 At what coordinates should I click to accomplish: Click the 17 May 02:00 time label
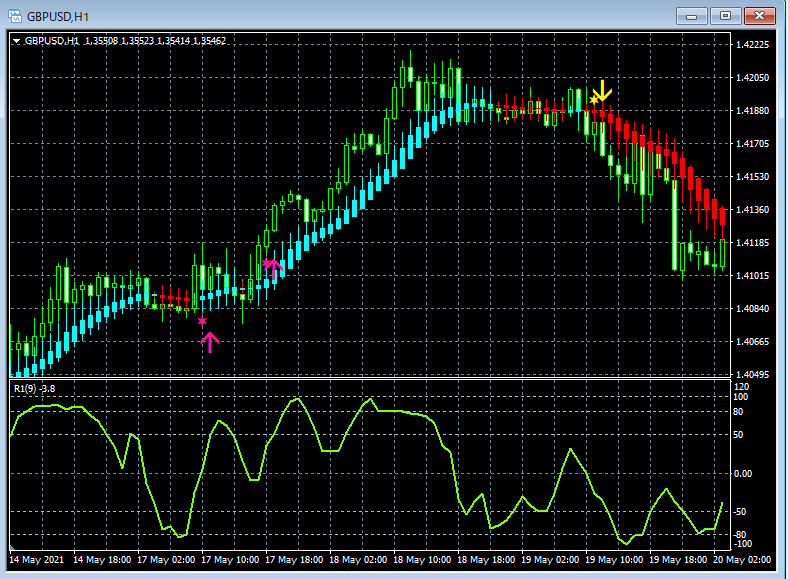(x=166, y=559)
